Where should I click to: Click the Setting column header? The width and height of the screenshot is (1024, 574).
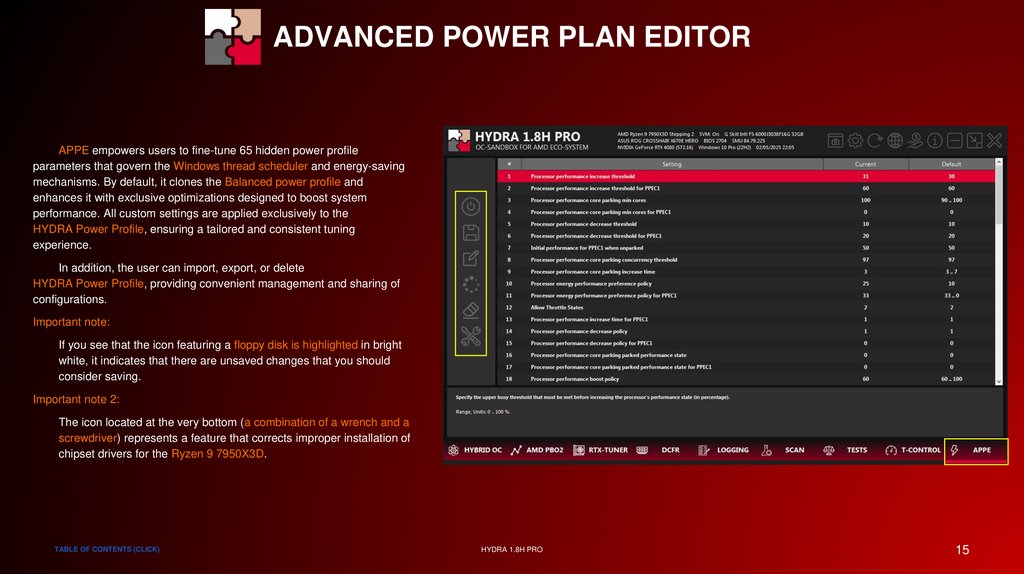(x=671, y=164)
